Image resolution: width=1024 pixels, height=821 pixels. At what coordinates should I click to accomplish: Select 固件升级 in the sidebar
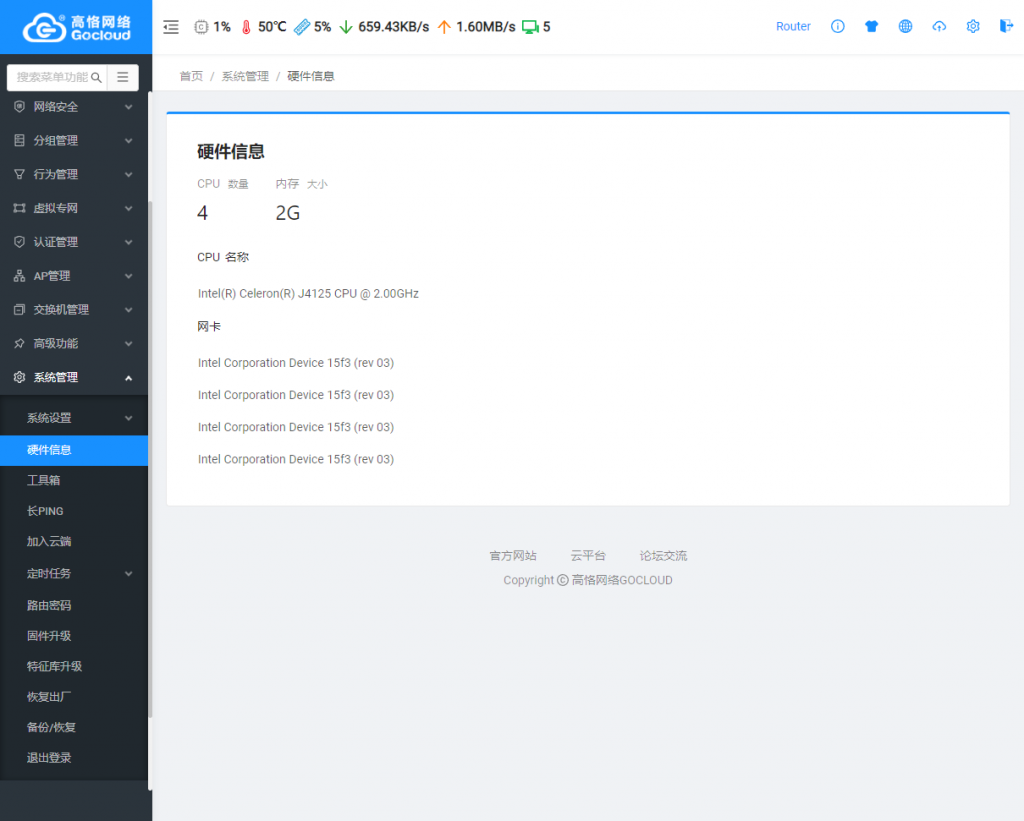click(x=49, y=636)
